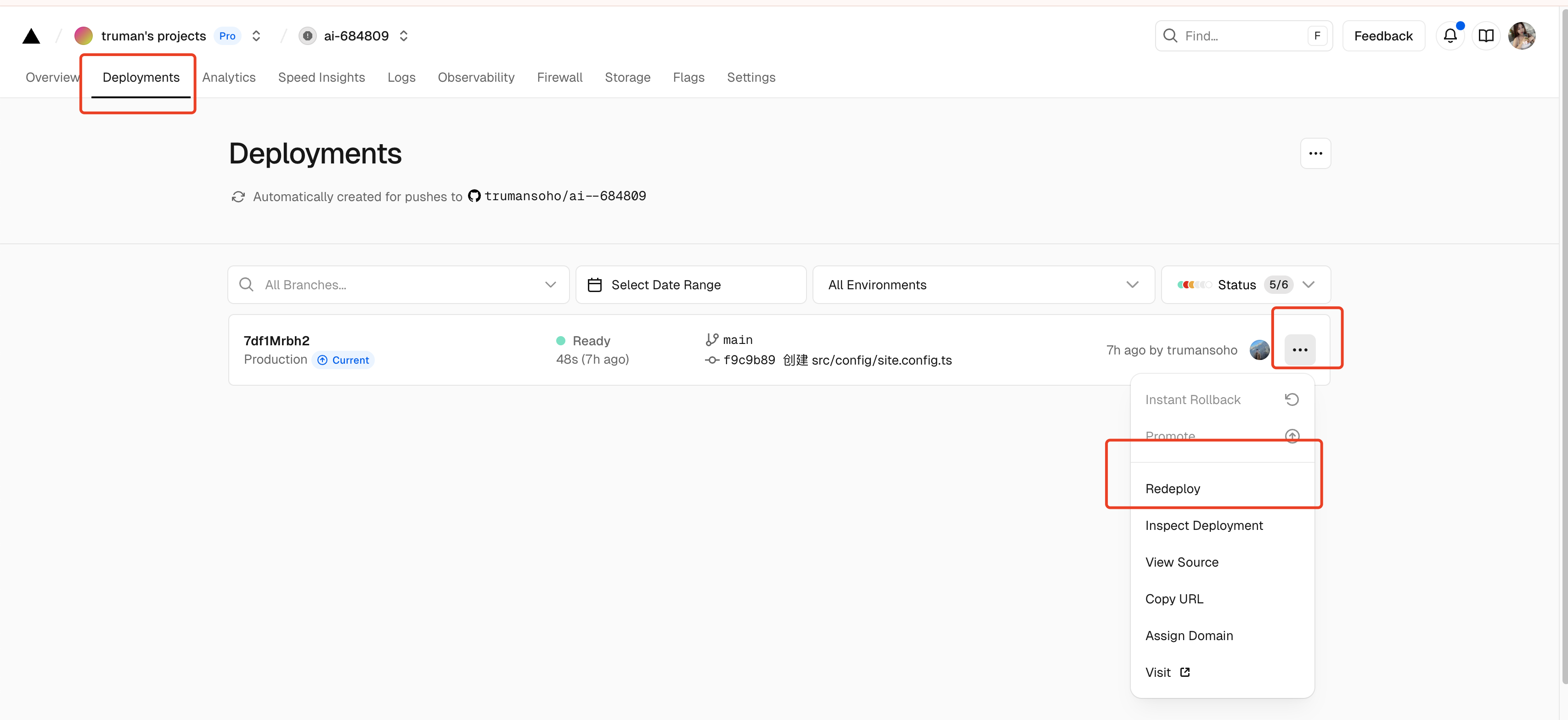Open the Observability tab

click(476, 77)
